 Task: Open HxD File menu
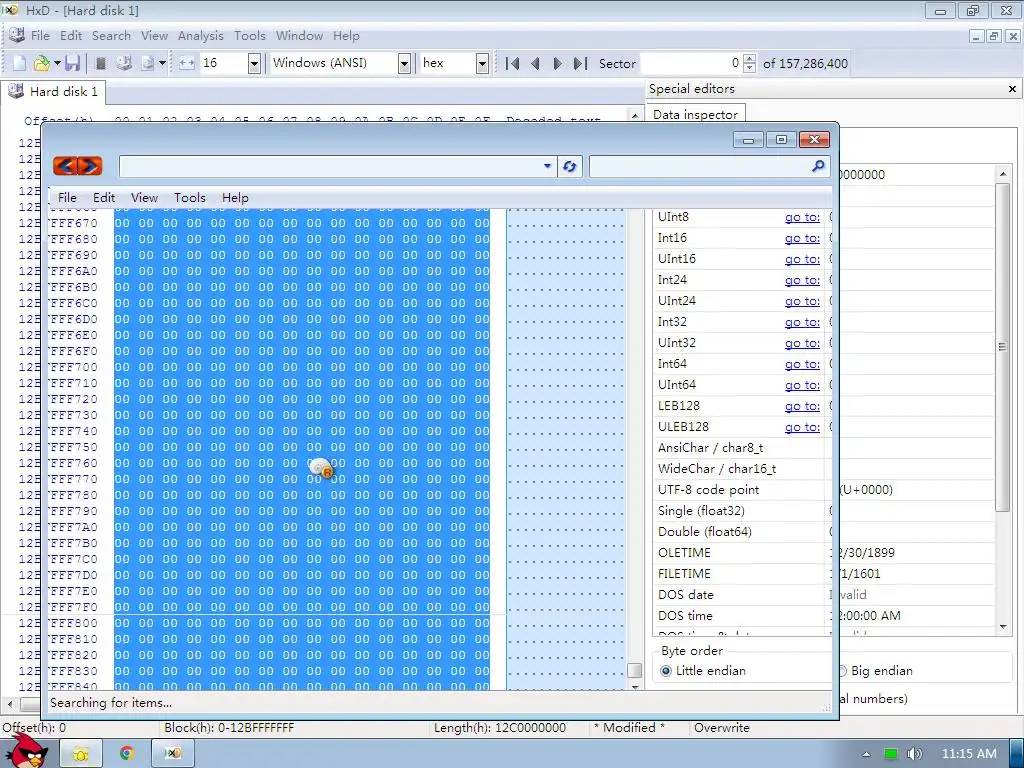coord(40,36)
